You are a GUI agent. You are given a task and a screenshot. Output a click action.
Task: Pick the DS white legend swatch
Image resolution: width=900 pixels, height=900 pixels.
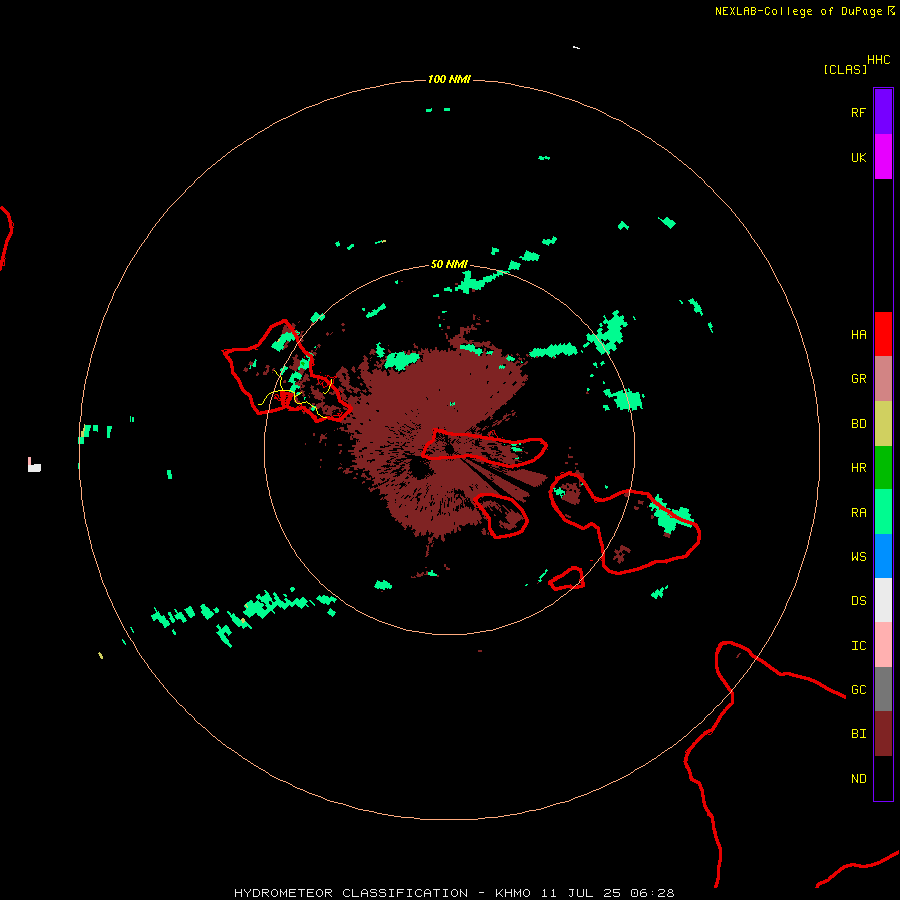coord(883,600)
